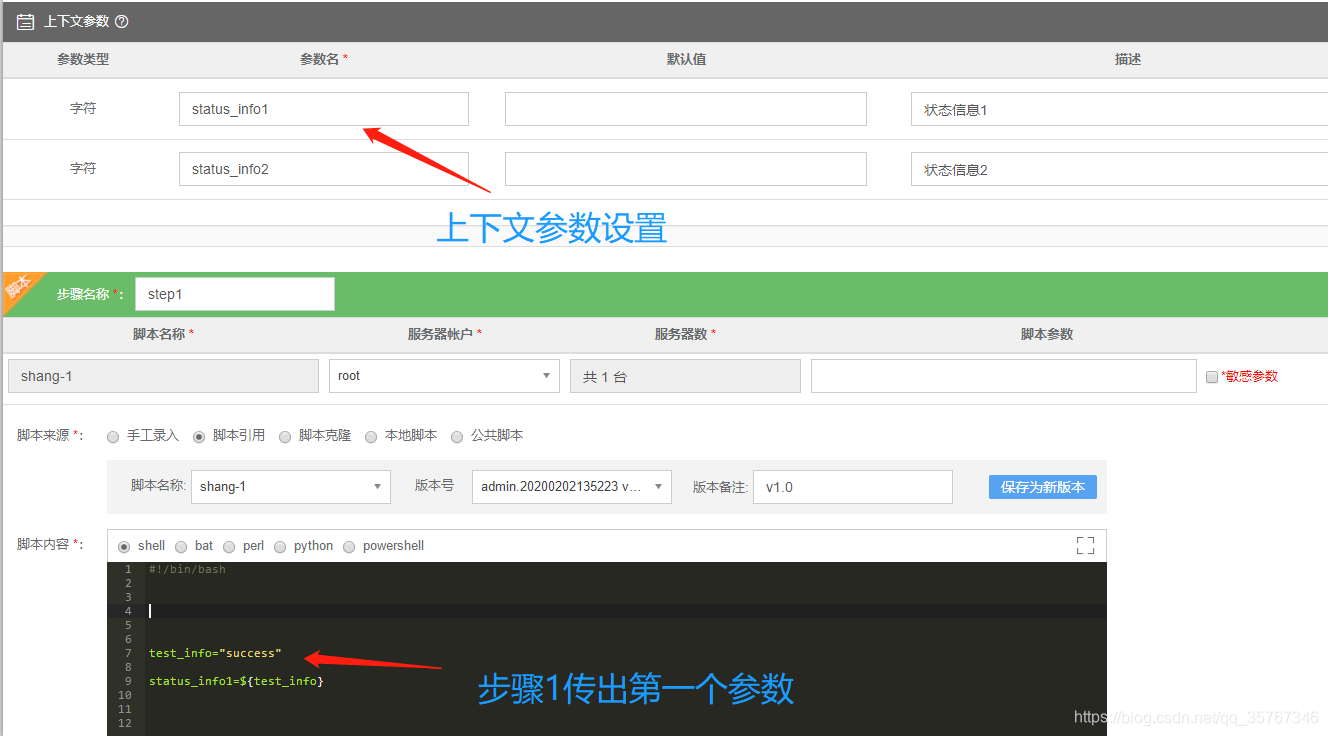Viewport: 1328px width, 736px height.
Task: Click the 共 1 台 server count field
Action: click(685, 376)
